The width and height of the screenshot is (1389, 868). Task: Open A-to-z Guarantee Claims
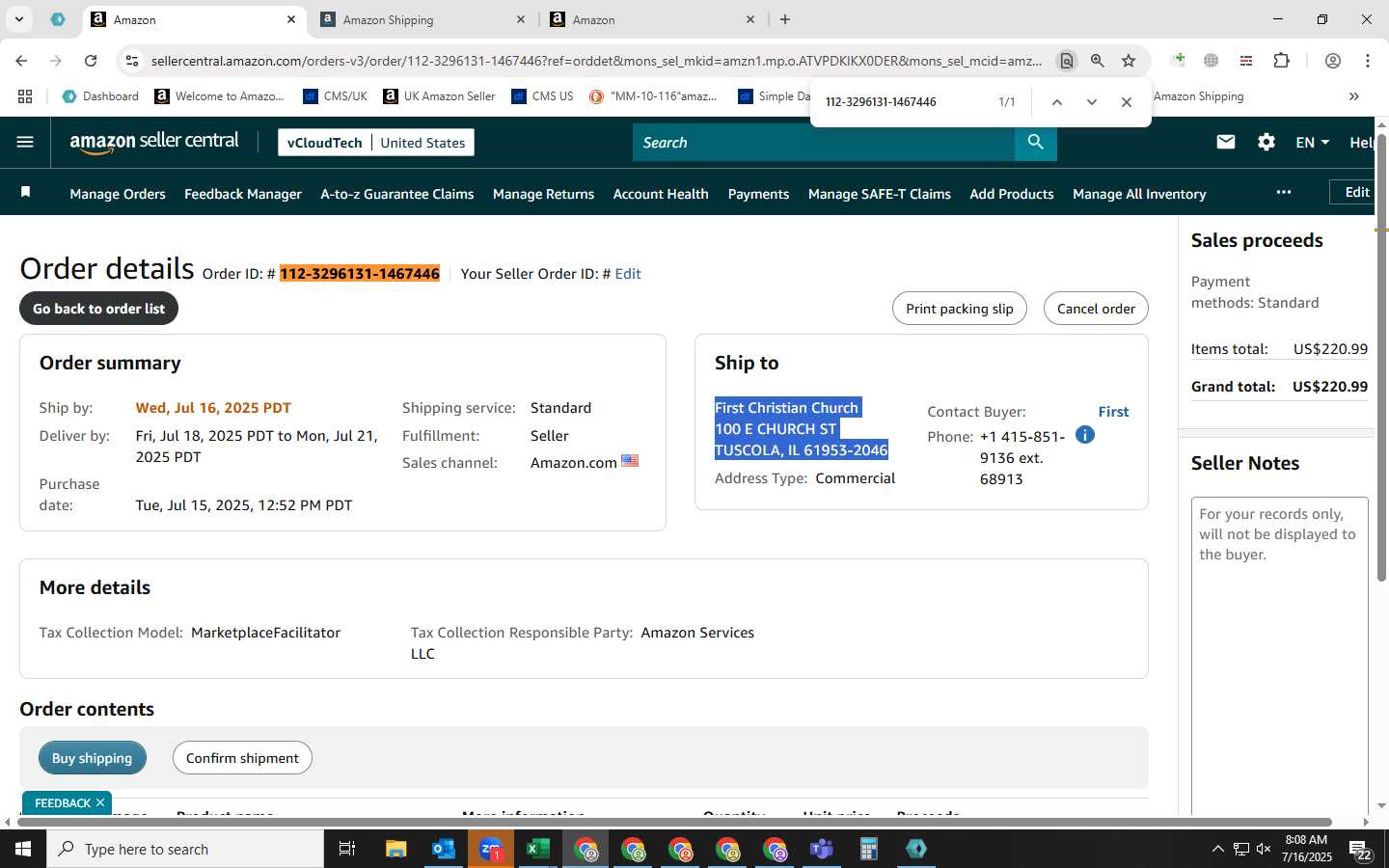pyautogui.click(x=397, y=194)
